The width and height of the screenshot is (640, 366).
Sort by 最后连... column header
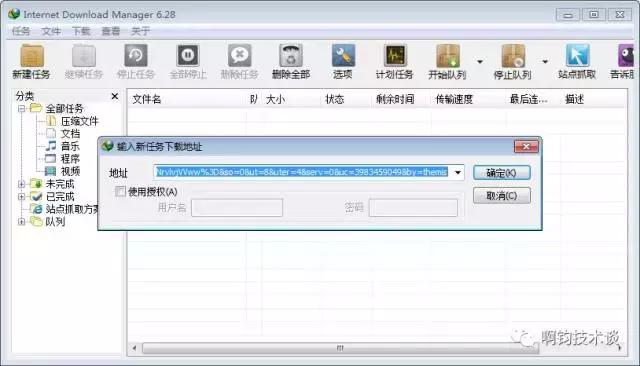point(529,99)
